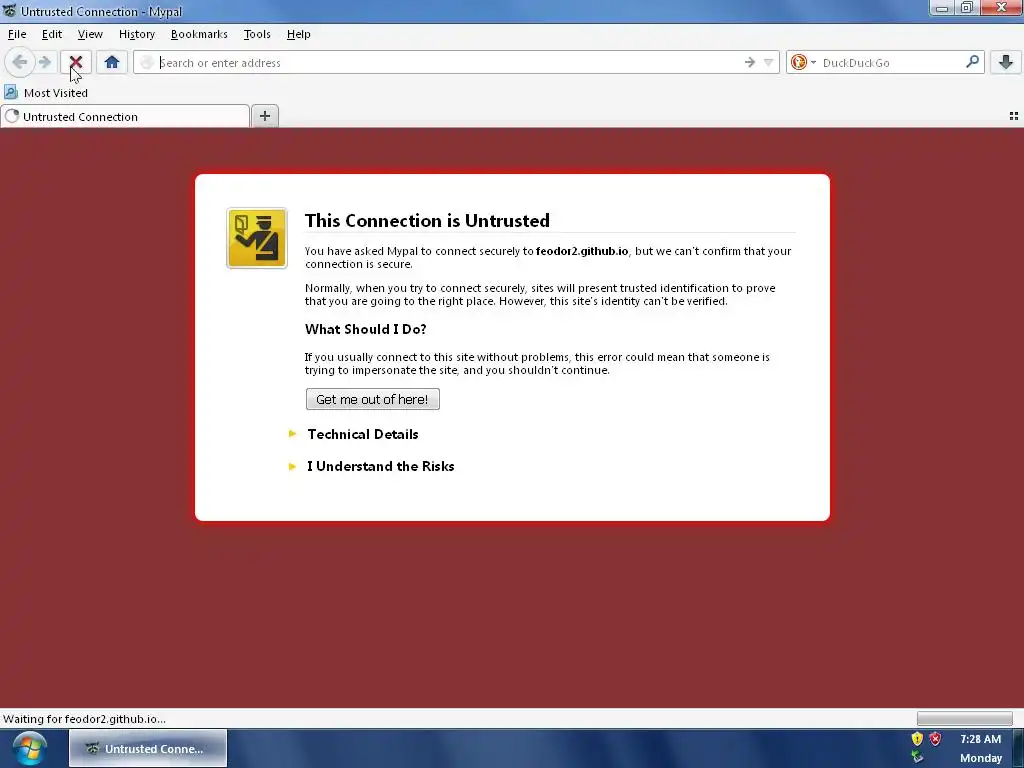Open the View menu
The height and width of the screenshot is (768, 1024).
pos(90,34)
